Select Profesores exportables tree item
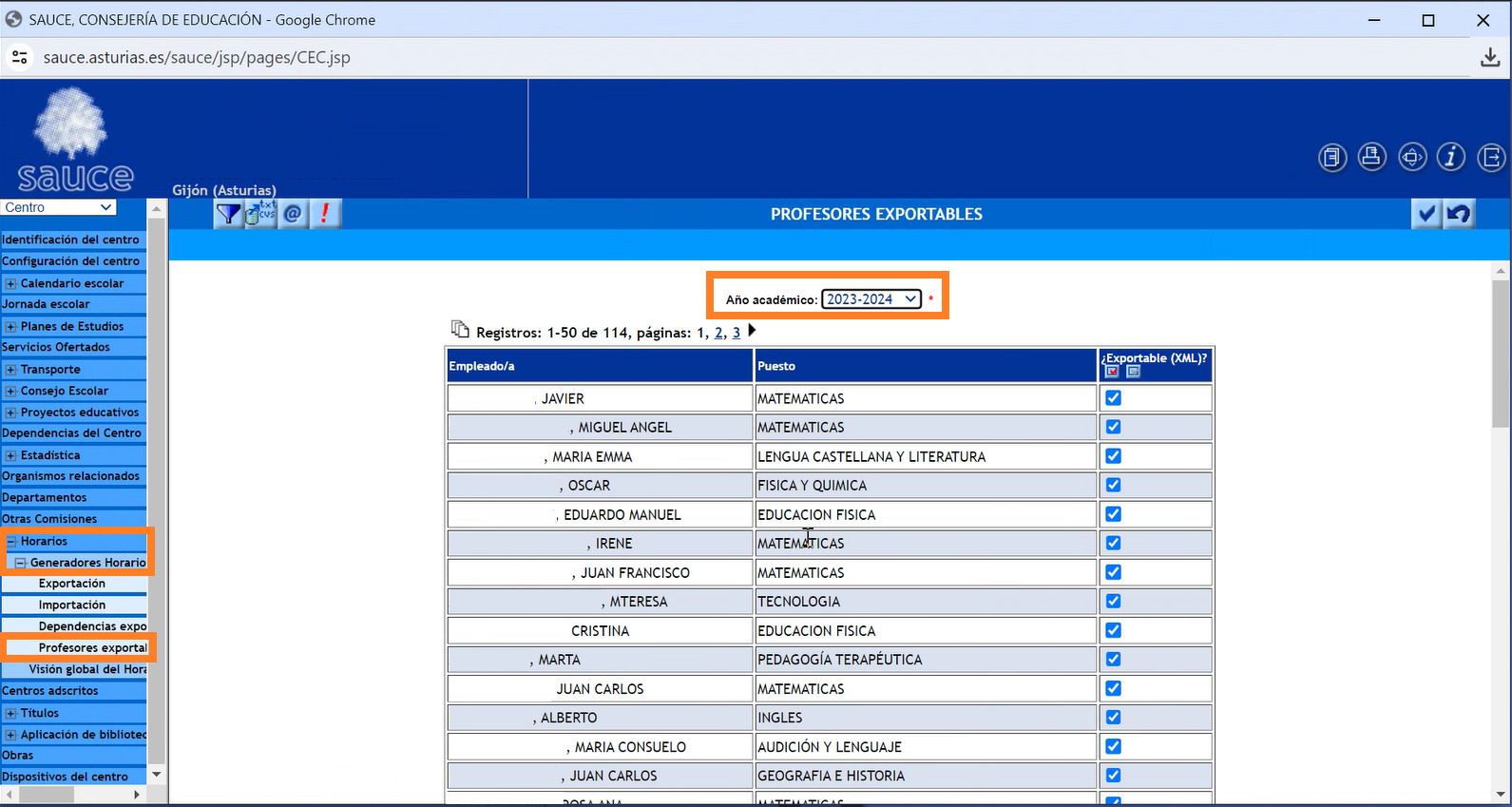 (x=93, y=648)
